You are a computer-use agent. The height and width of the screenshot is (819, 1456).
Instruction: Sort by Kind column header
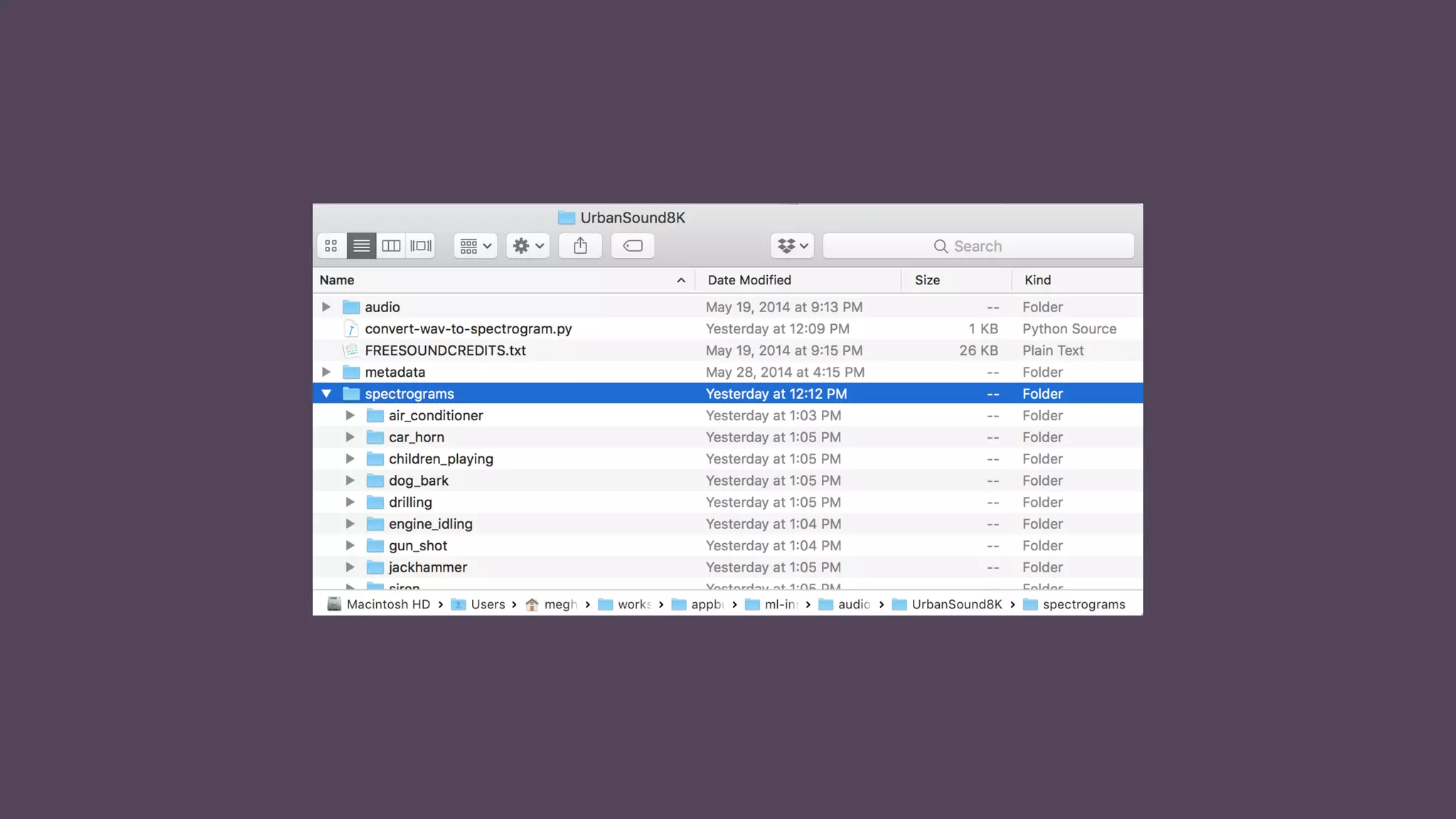pyautogui.click(x=1037, y=280)
